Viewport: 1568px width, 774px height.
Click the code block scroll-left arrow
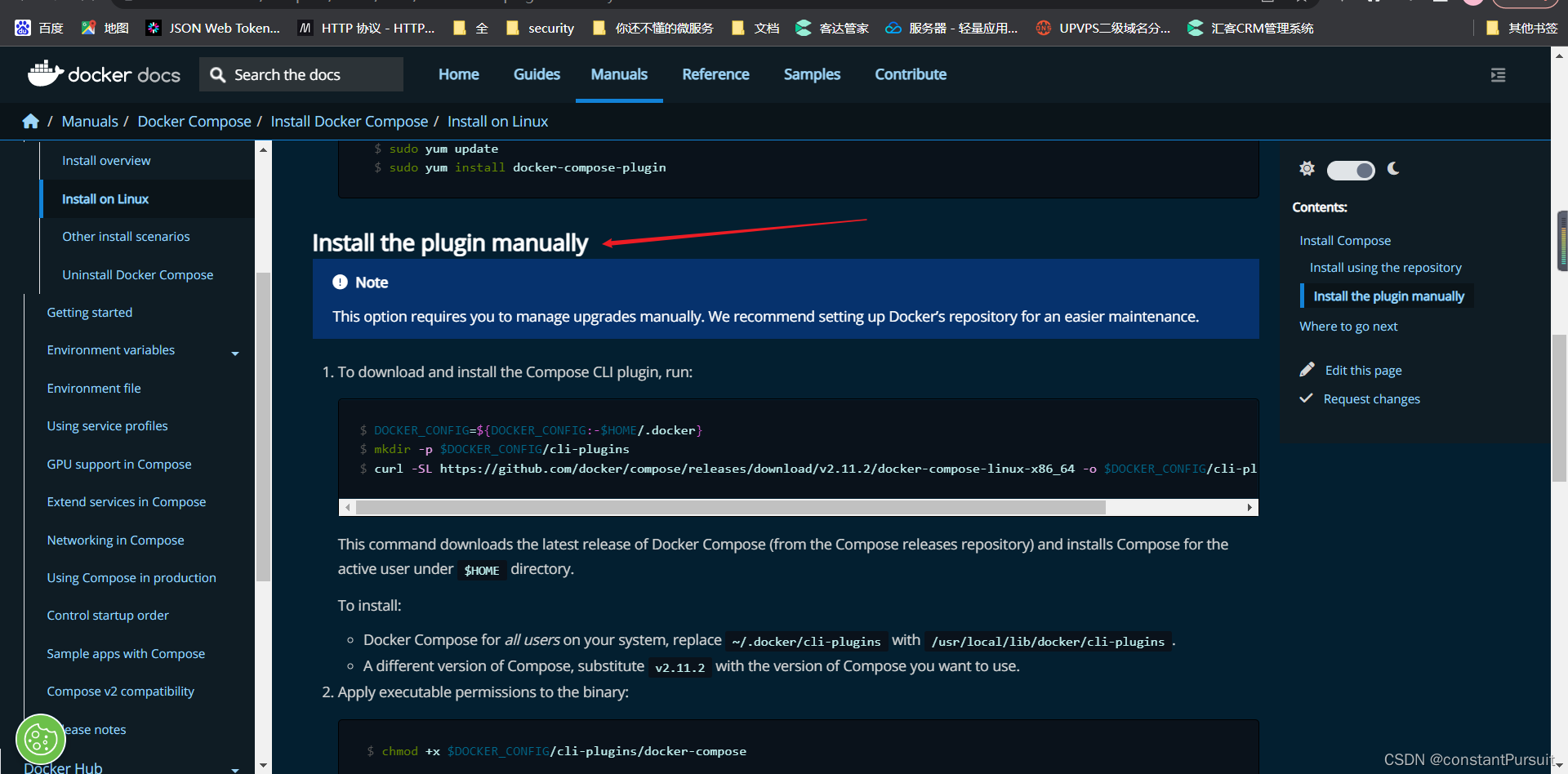(348, 508)
